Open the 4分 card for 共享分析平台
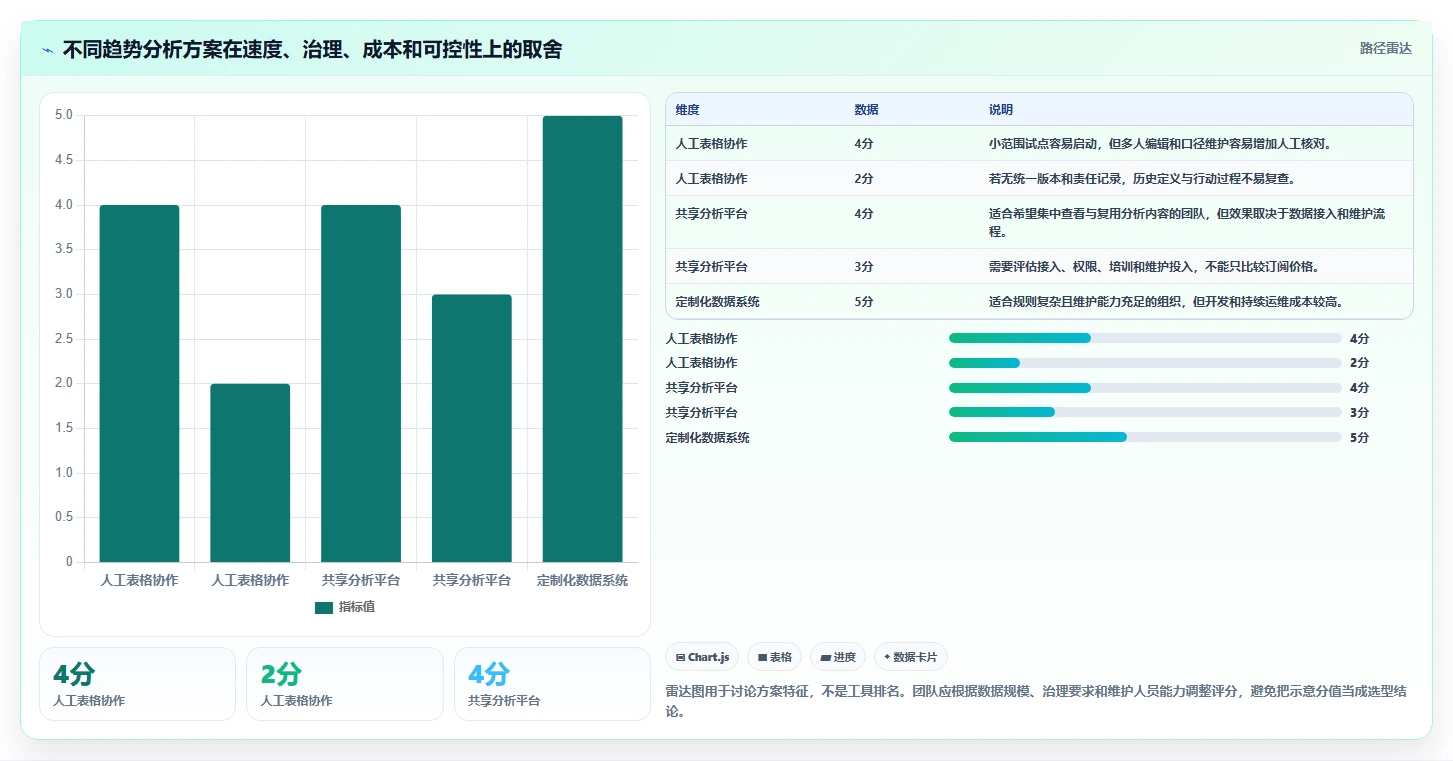 click(552, 684)
